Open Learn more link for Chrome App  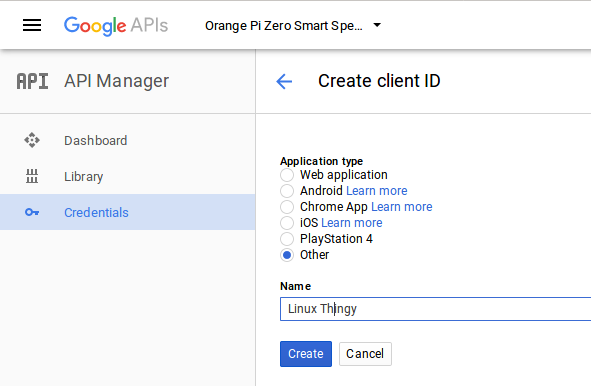401,207
